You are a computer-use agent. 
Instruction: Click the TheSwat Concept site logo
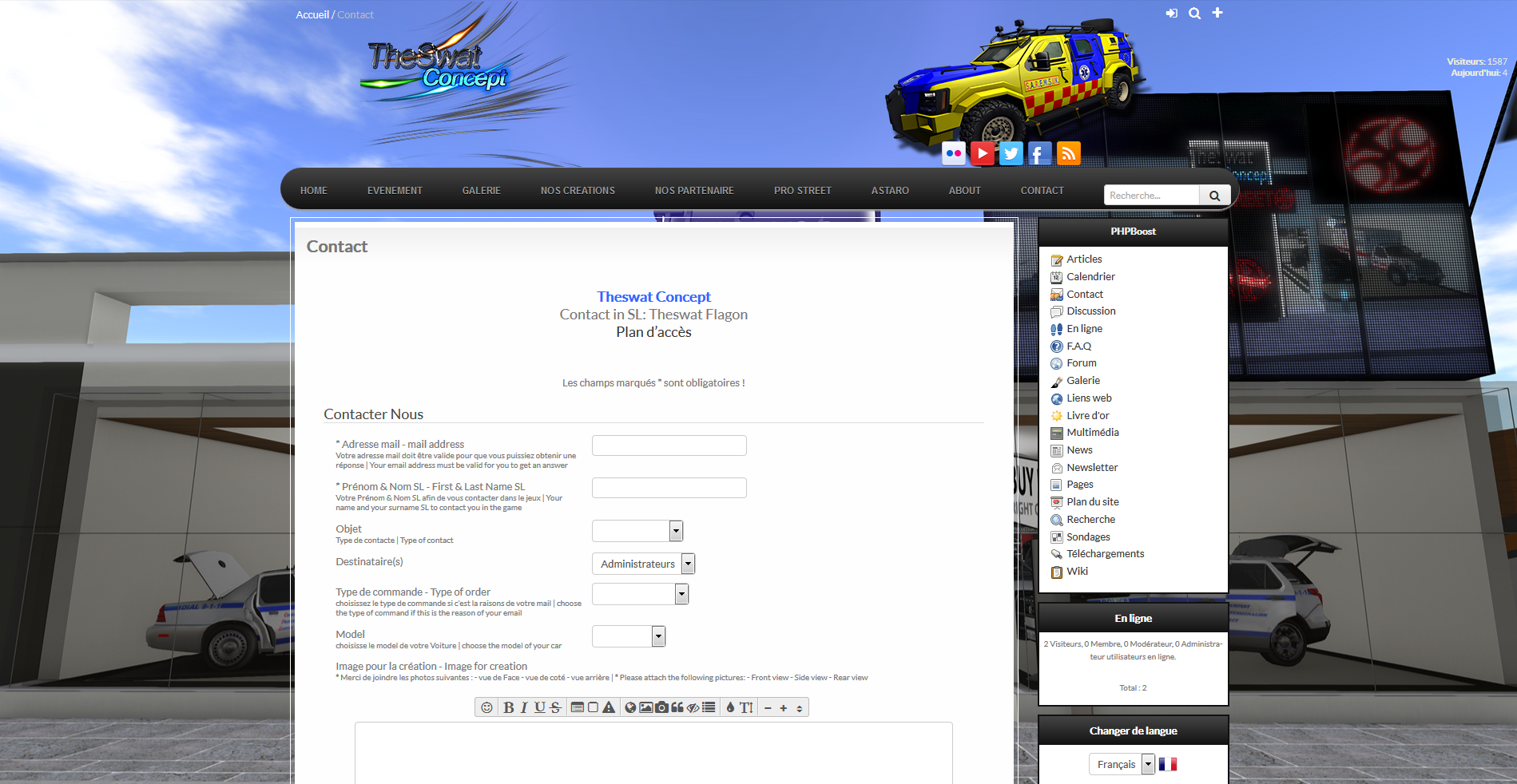438,68
